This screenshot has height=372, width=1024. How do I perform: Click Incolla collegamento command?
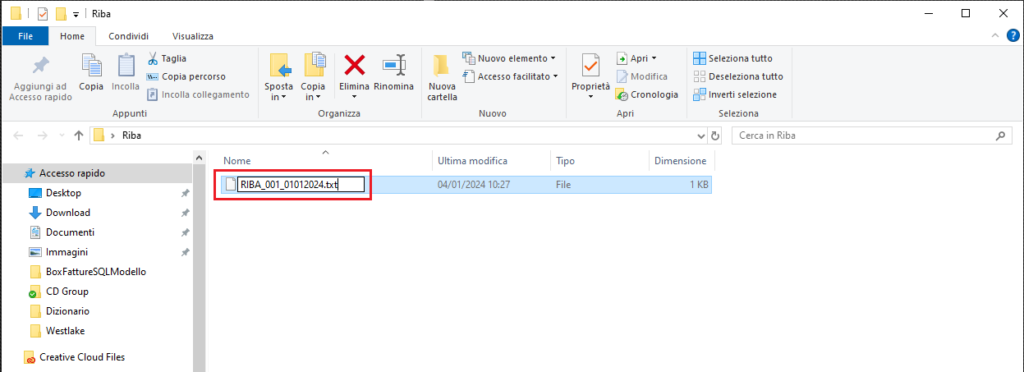point(198,95)
